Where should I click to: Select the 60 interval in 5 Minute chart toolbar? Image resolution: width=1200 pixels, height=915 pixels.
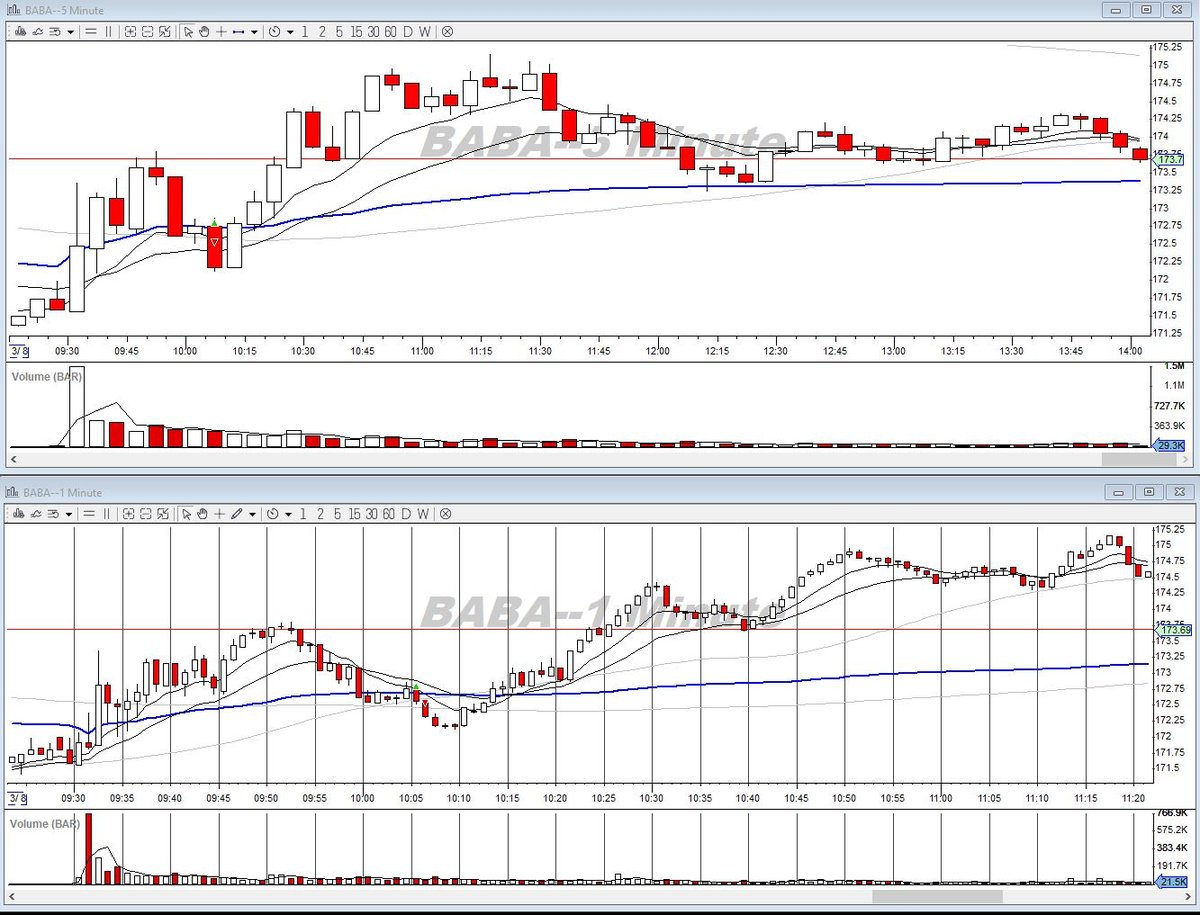391,31
